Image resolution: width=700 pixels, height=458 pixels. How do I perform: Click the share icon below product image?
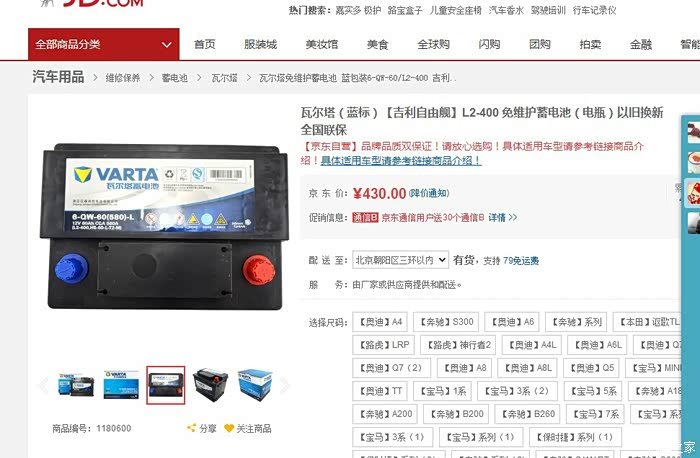pos(192,428)
